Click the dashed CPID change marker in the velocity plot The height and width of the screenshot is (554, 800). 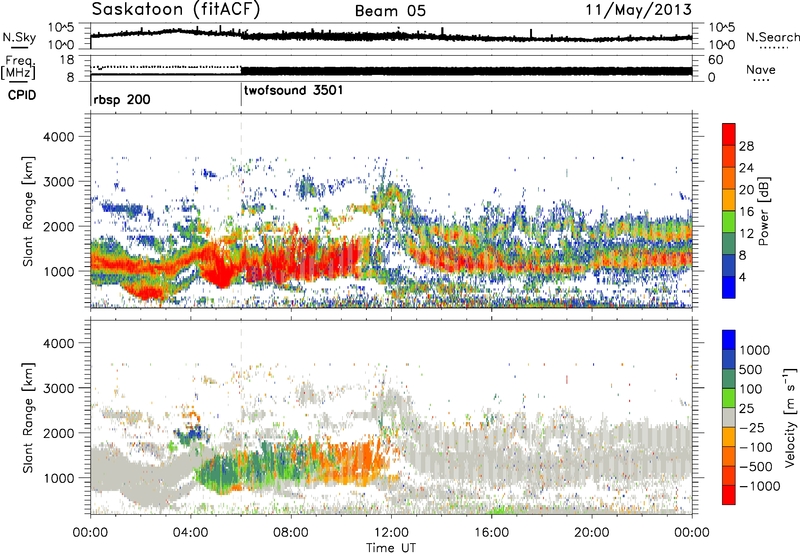click(x=241, y=416)
